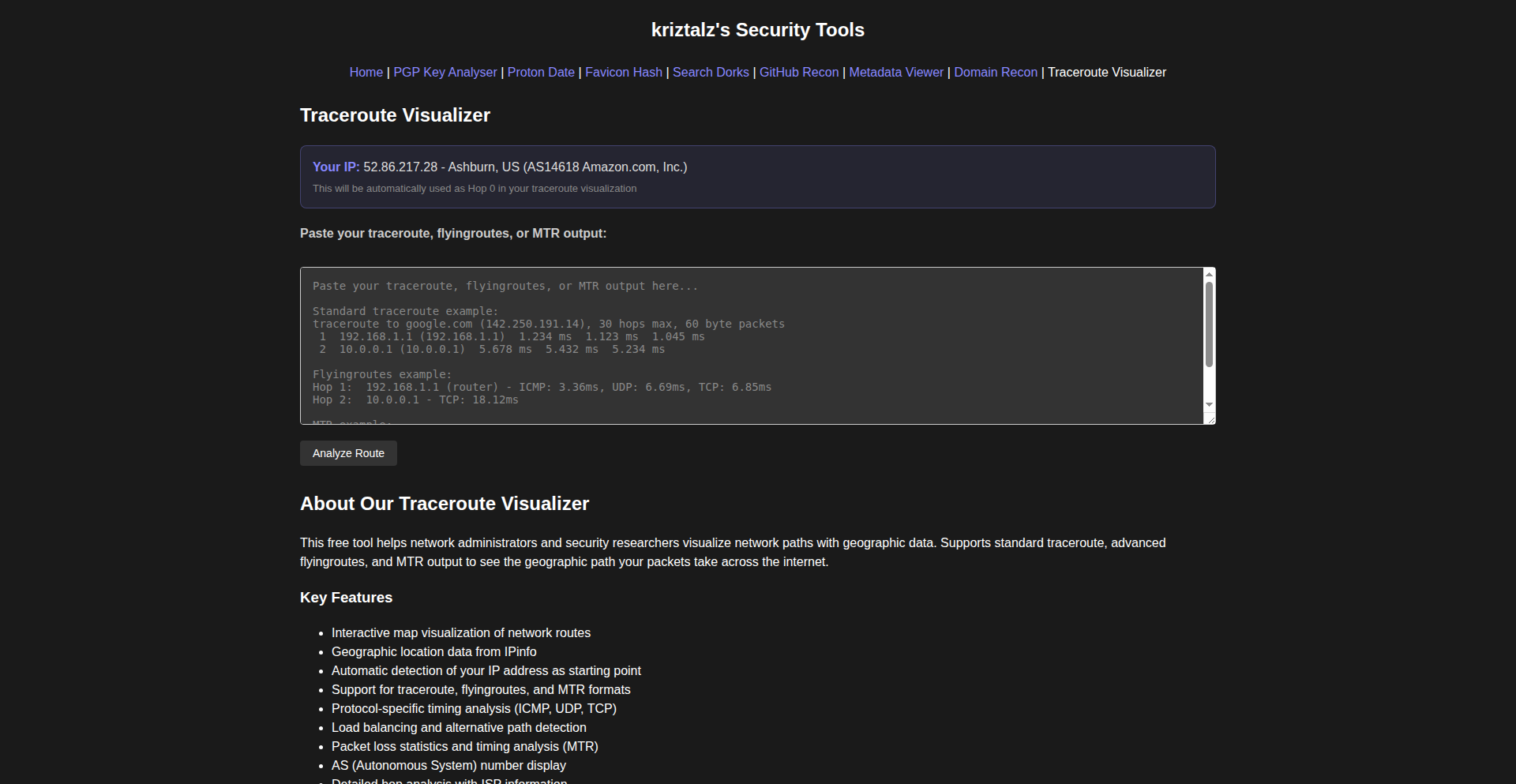Open the Search Dorks page
1516x784 pixels.
[x=711, y=72]
